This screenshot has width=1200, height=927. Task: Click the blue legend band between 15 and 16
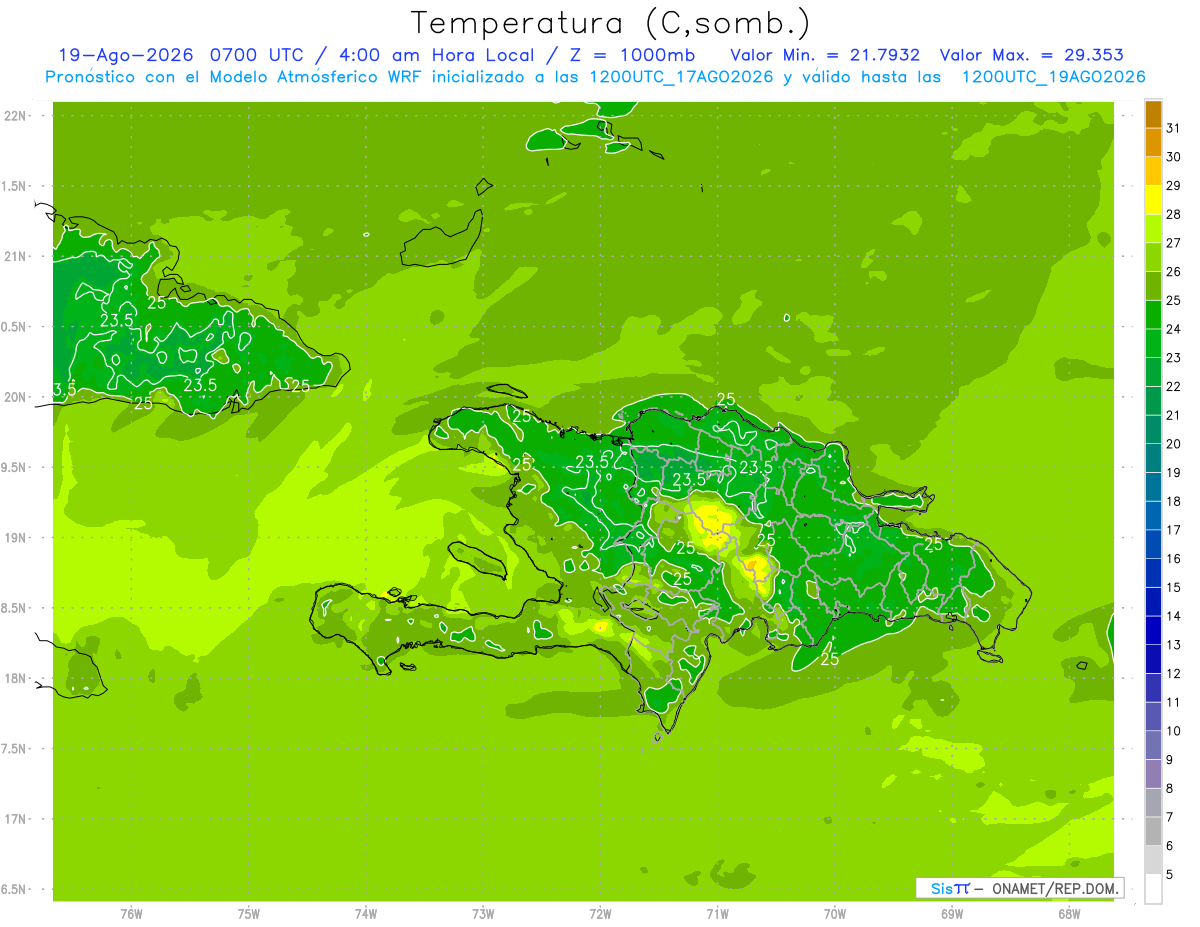[x=1153, y=573]
